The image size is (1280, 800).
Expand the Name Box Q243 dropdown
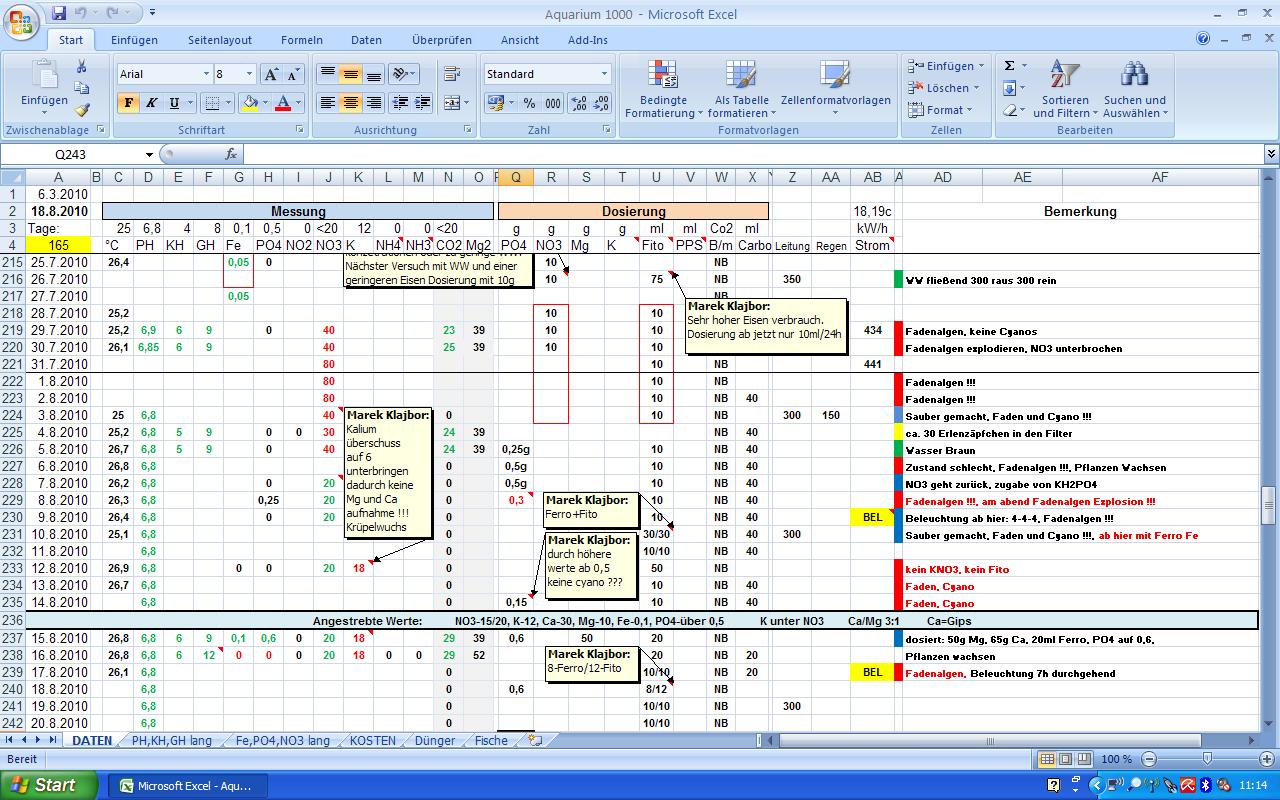[149, 154]
